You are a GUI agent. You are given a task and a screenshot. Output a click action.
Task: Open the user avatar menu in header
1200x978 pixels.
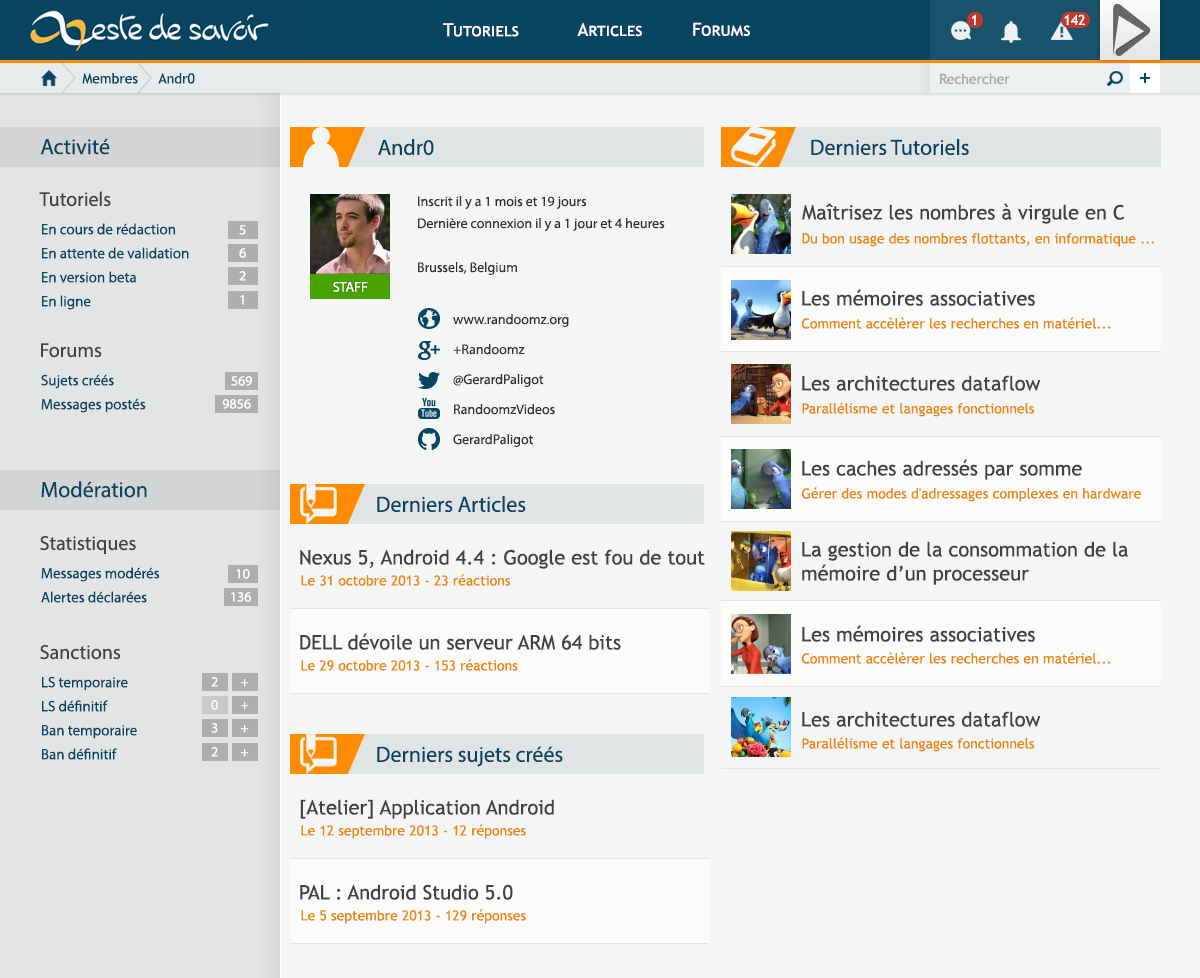(x=1130, y=31)
